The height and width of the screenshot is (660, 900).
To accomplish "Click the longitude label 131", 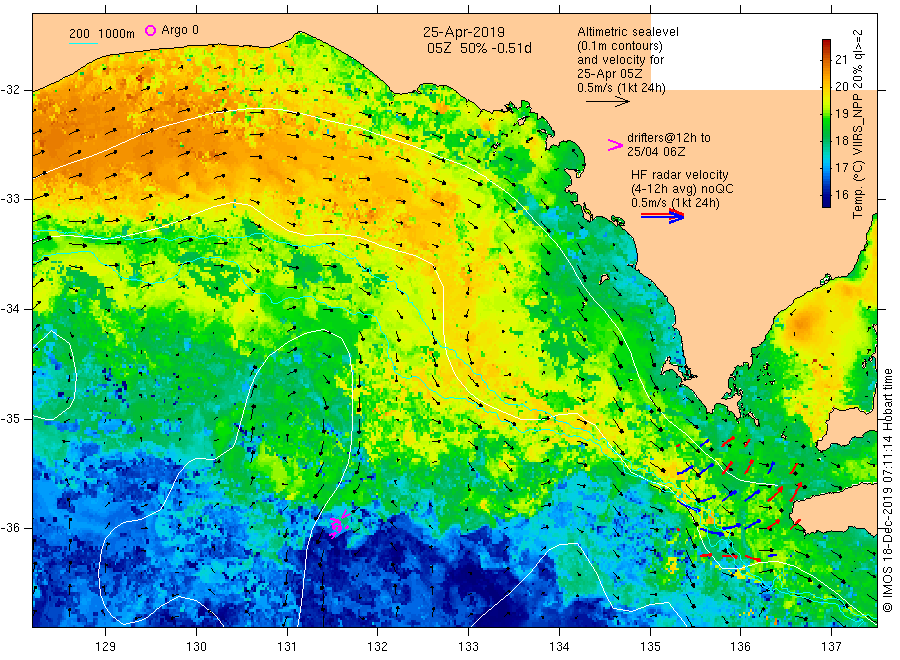I will click(287, 647).
